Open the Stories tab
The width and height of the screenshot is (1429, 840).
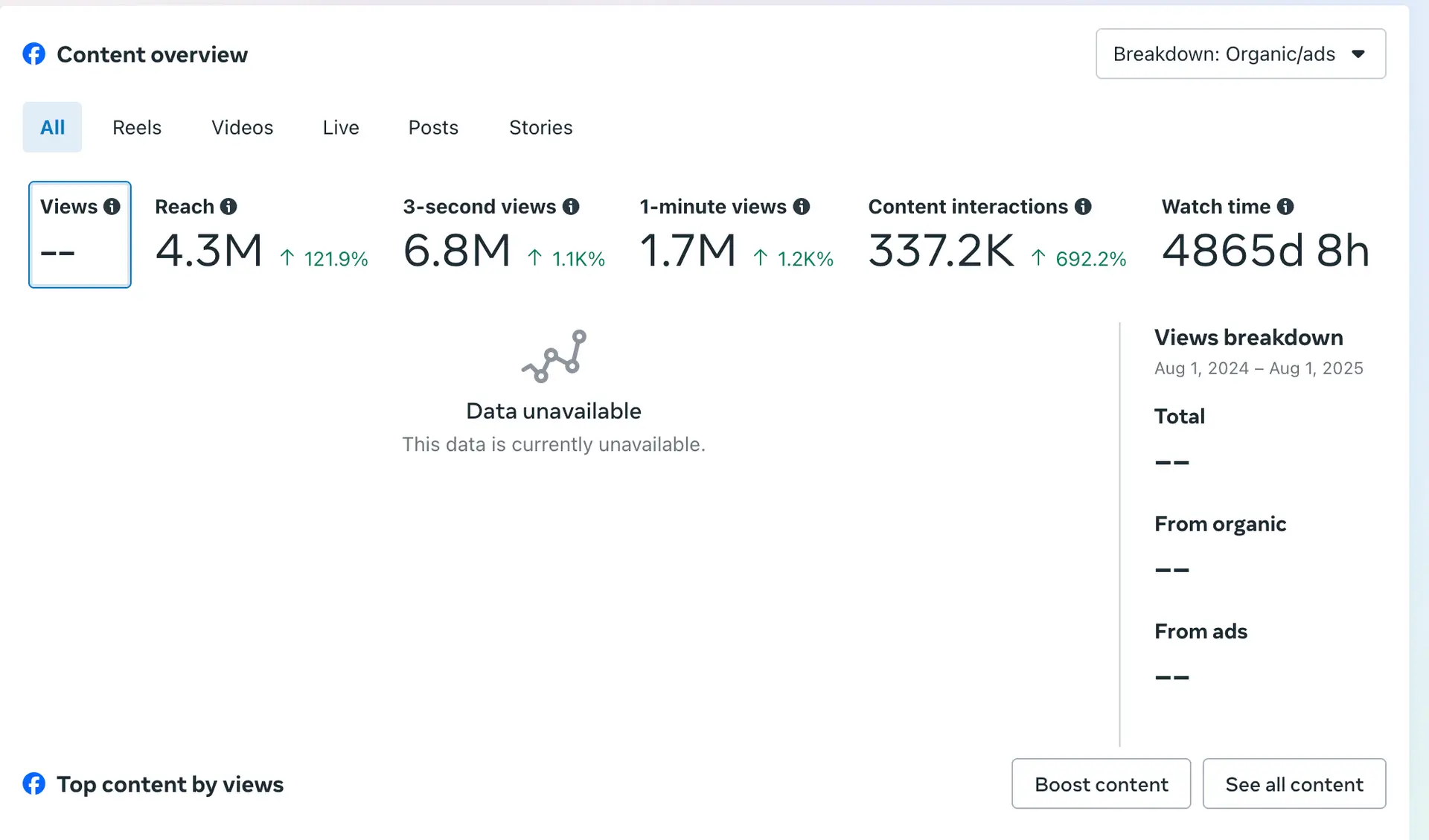(x=541, y=127)
